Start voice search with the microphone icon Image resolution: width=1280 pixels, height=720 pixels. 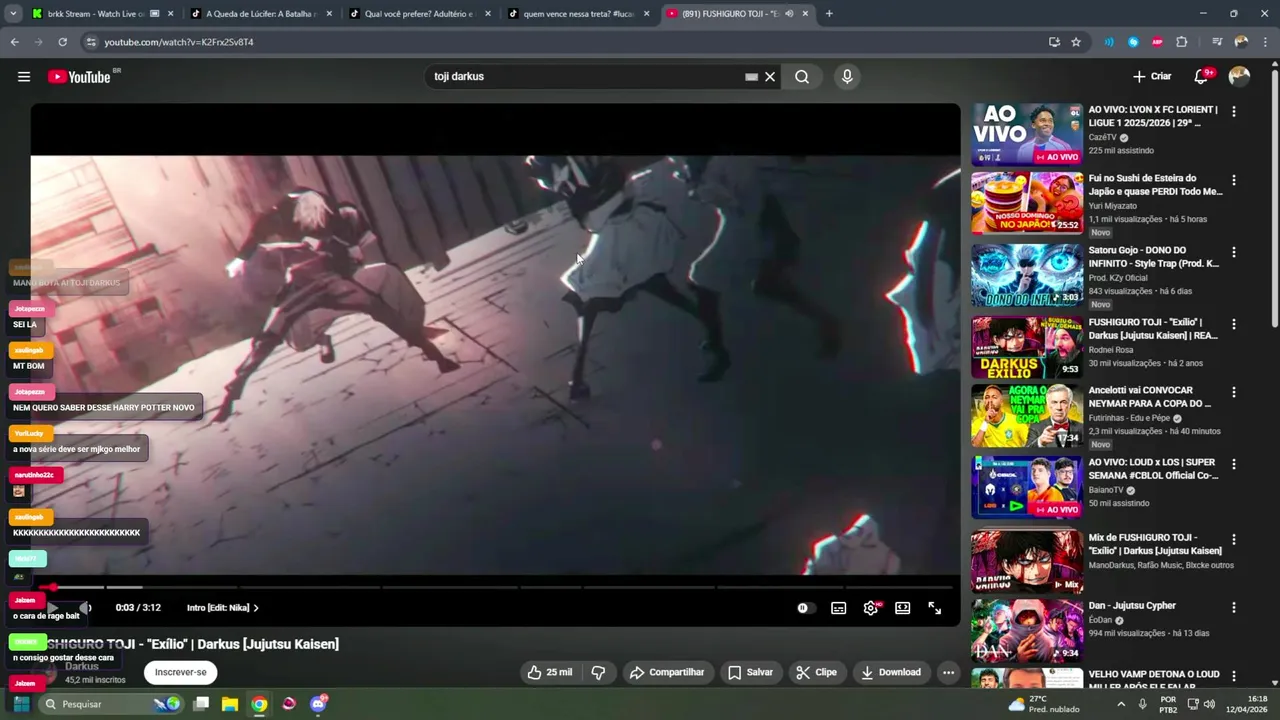click(x=847, y=77)
